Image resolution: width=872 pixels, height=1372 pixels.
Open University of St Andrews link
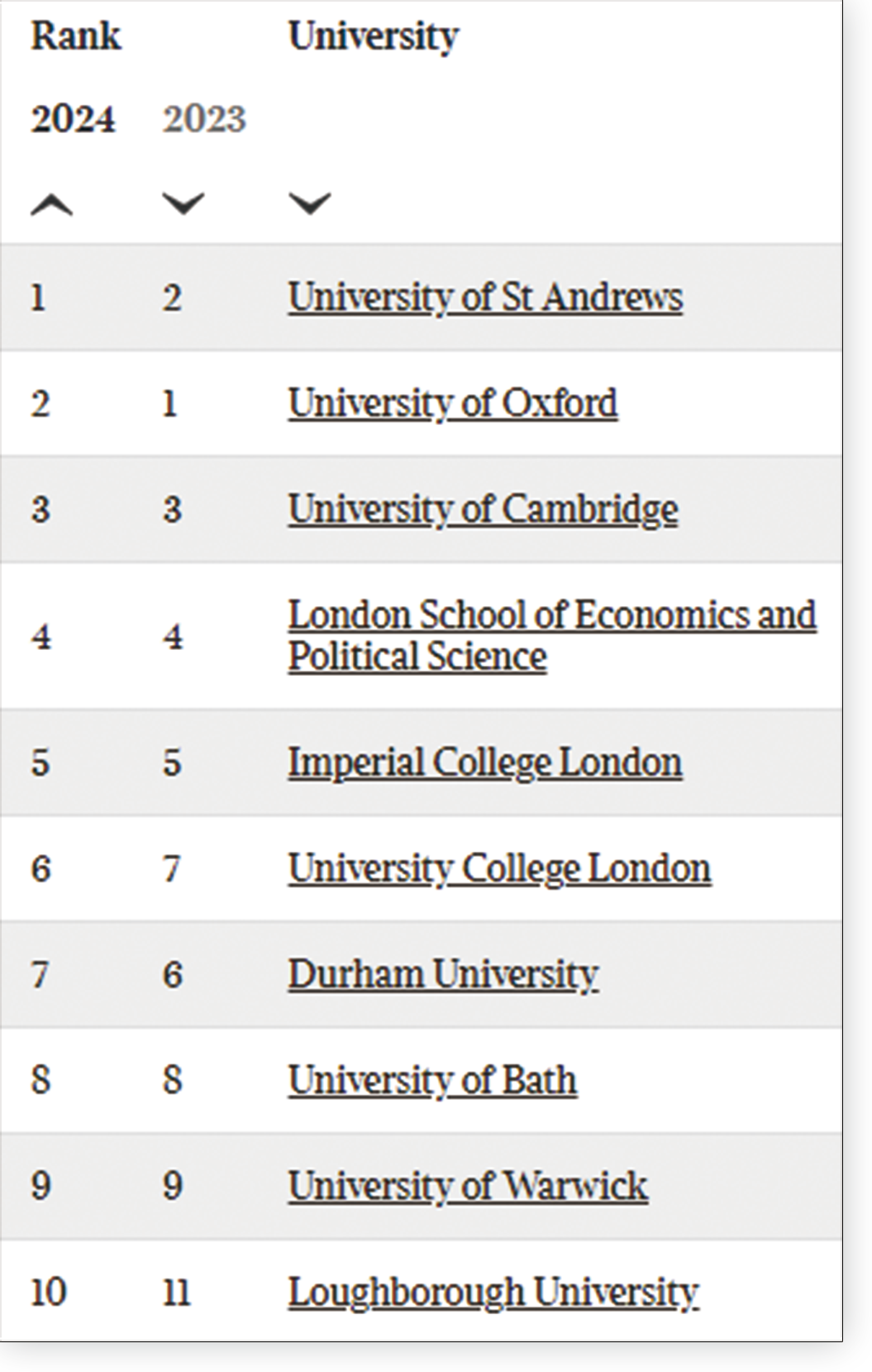pos(485,298)
